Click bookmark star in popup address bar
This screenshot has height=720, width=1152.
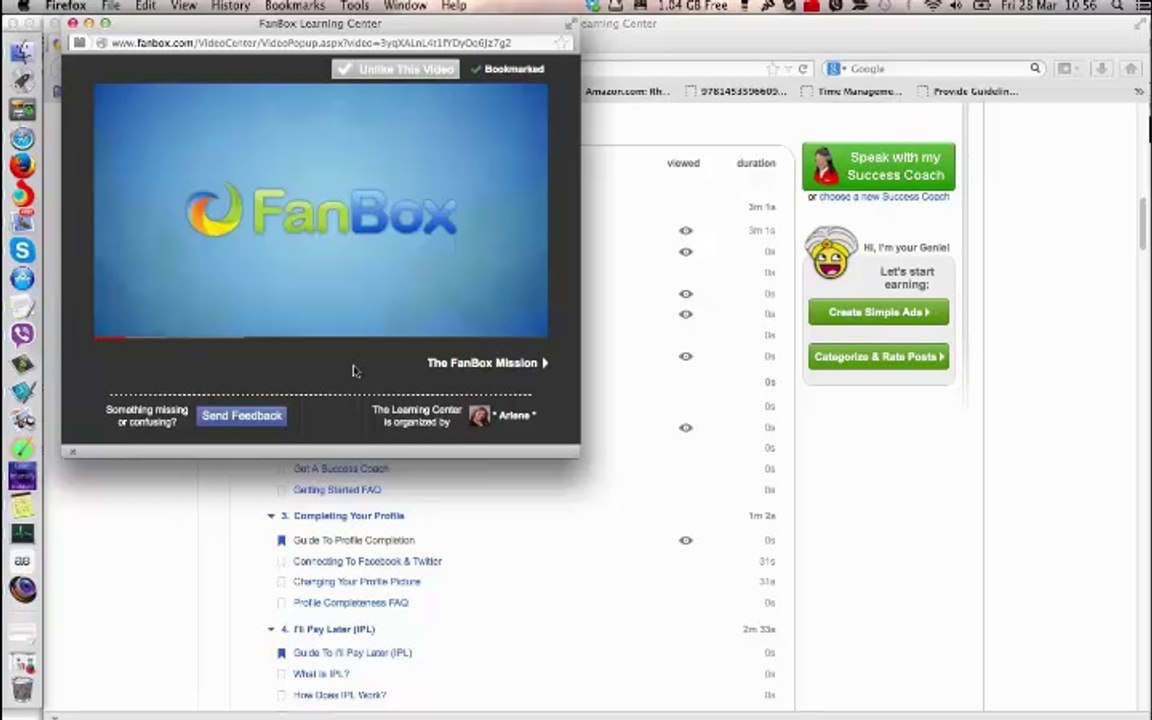(x=562, y=43)
